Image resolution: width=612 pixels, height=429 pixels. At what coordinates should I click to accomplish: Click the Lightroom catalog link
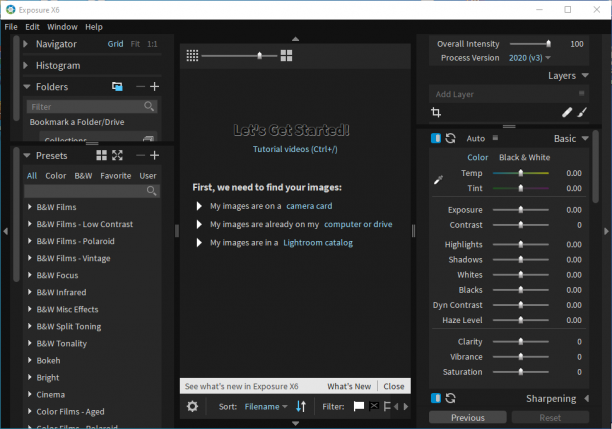point(318,242)
